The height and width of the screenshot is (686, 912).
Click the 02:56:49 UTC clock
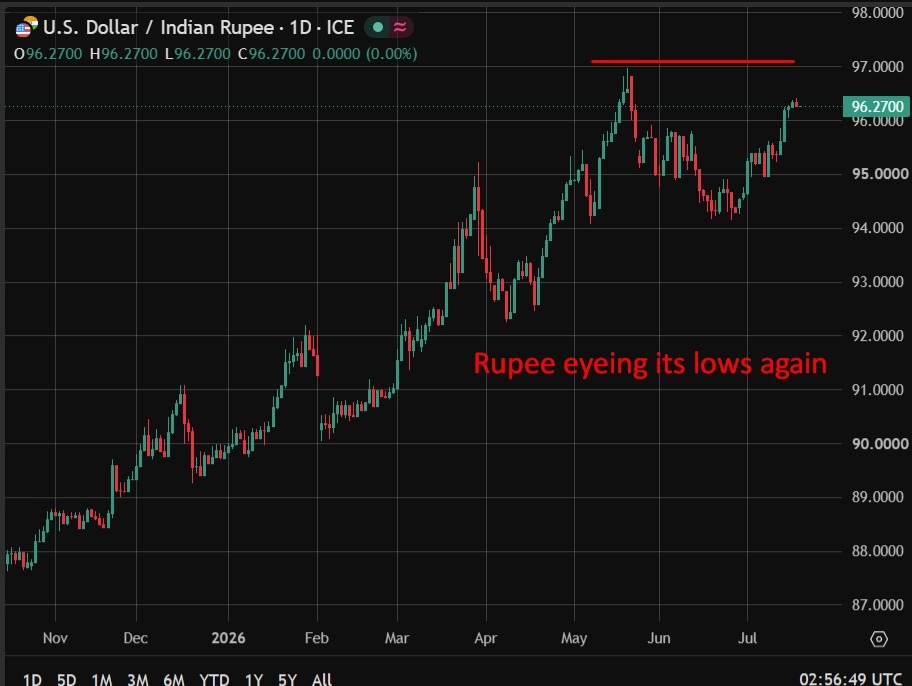[x=850, y=679]
